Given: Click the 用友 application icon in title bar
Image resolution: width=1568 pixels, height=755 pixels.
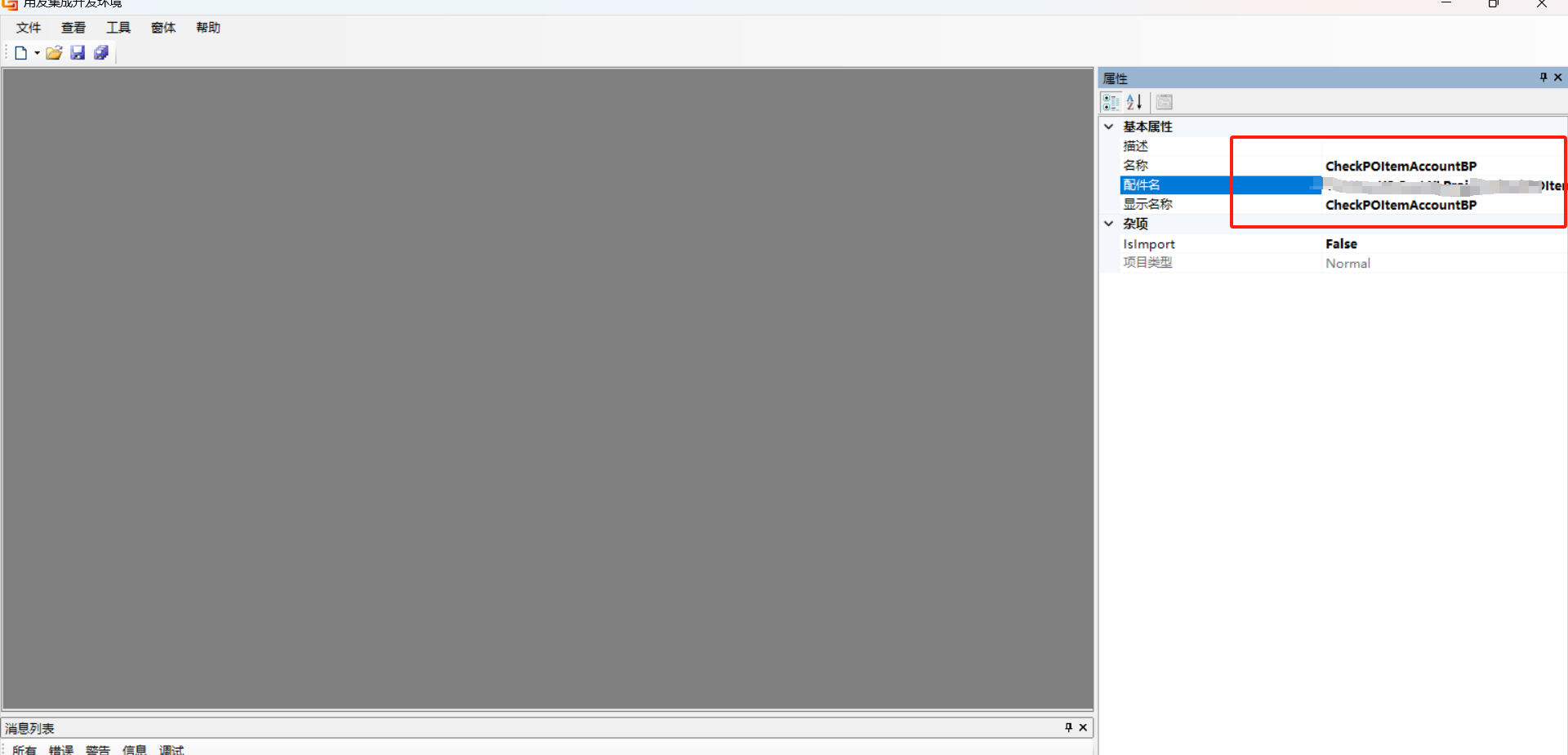Looking at the screenshot, I should coord(10,4).
